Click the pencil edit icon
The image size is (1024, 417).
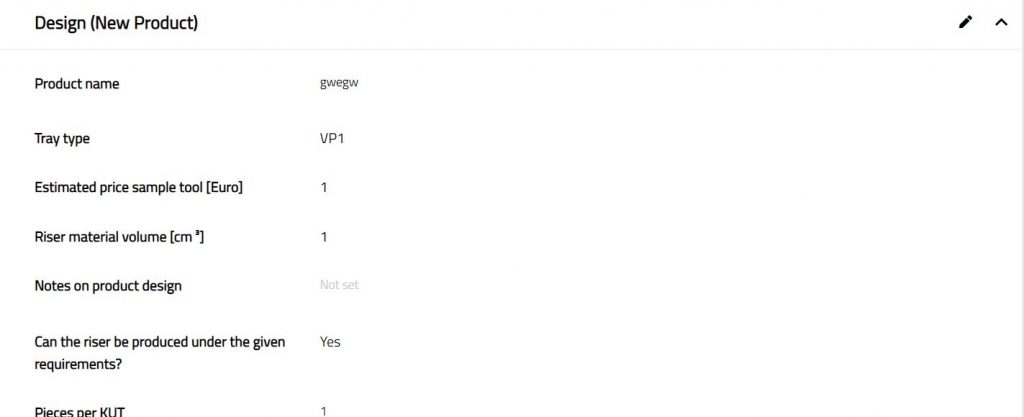pyautogui.click(x=965, y=23)
